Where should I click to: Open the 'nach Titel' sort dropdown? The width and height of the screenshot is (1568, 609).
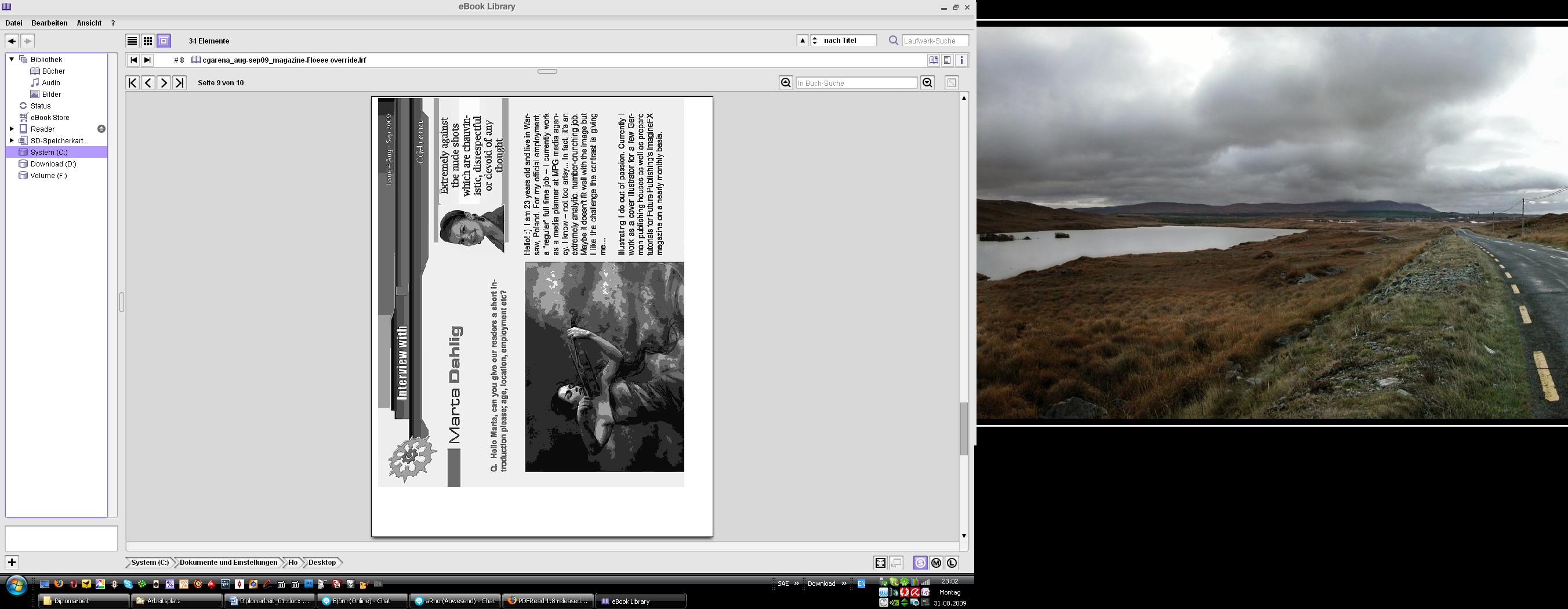pos(844,41)
